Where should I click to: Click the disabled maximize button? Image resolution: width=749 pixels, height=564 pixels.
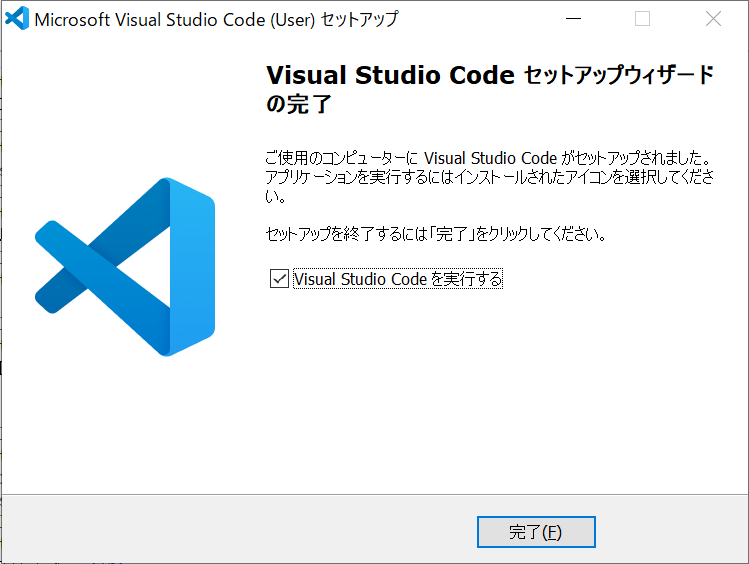pos(642,19)
